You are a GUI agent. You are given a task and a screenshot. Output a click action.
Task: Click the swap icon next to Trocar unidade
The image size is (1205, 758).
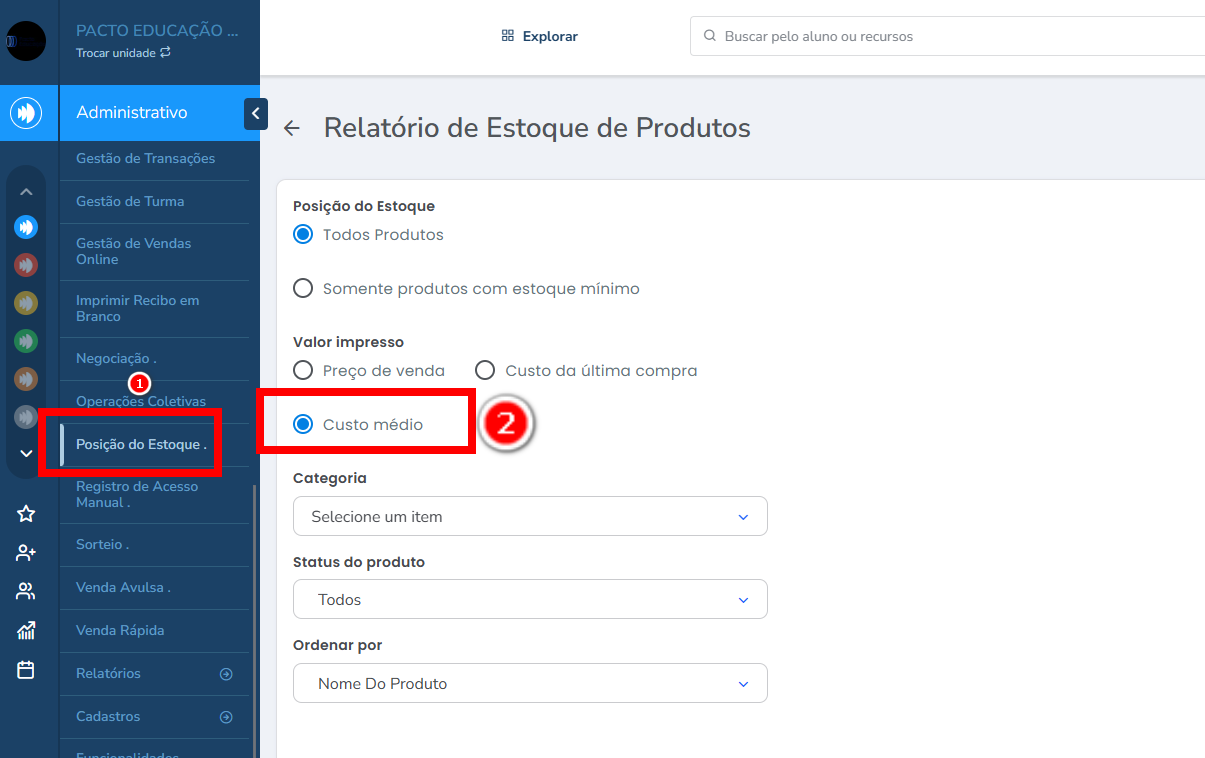pyautogui.click(x=165, y=53)
